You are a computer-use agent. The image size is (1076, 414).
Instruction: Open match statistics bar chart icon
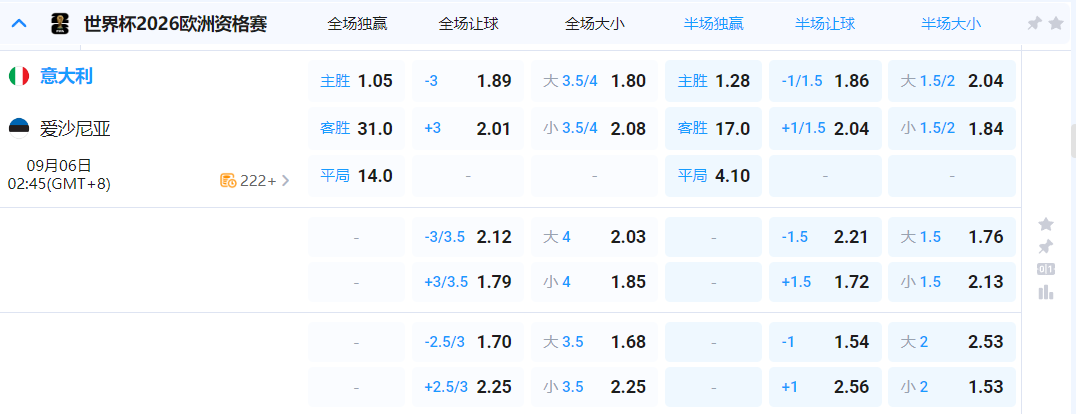[x=1046, y=292]
